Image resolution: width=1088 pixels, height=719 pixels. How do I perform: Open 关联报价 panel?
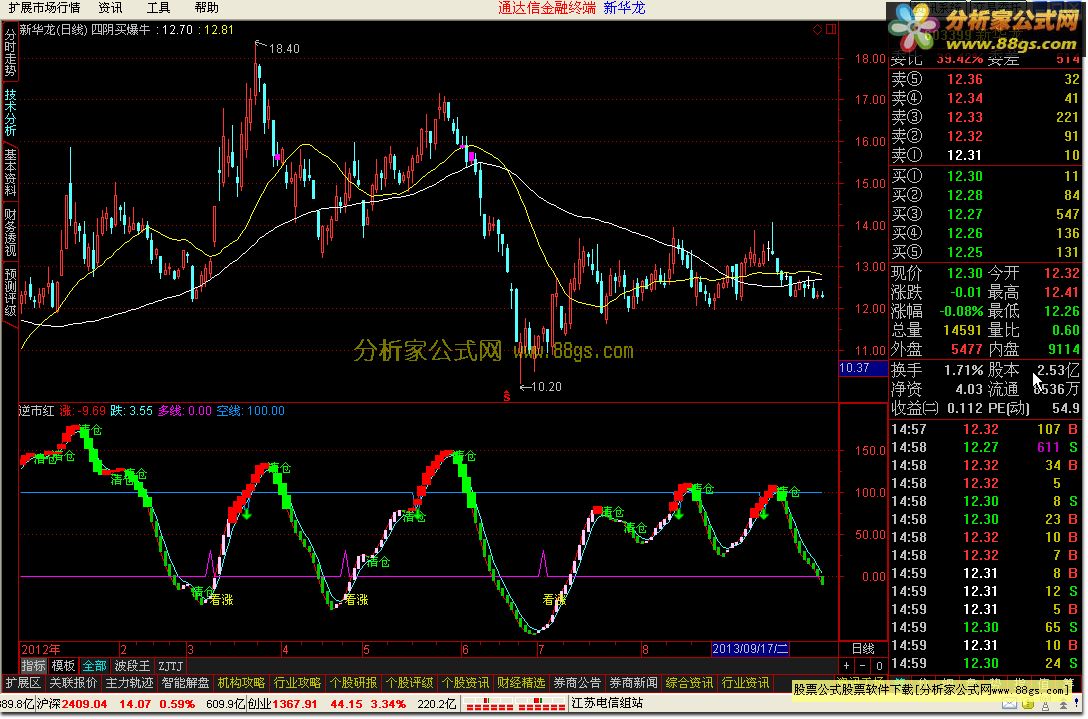click(x=73, y=684)
